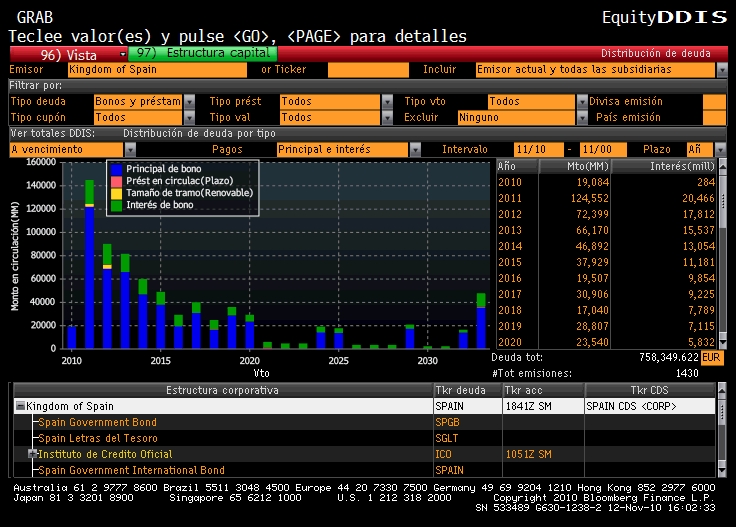Click the 2011 row in maturity table
This screenshot has width=736, height=527.
coord(605,198)
